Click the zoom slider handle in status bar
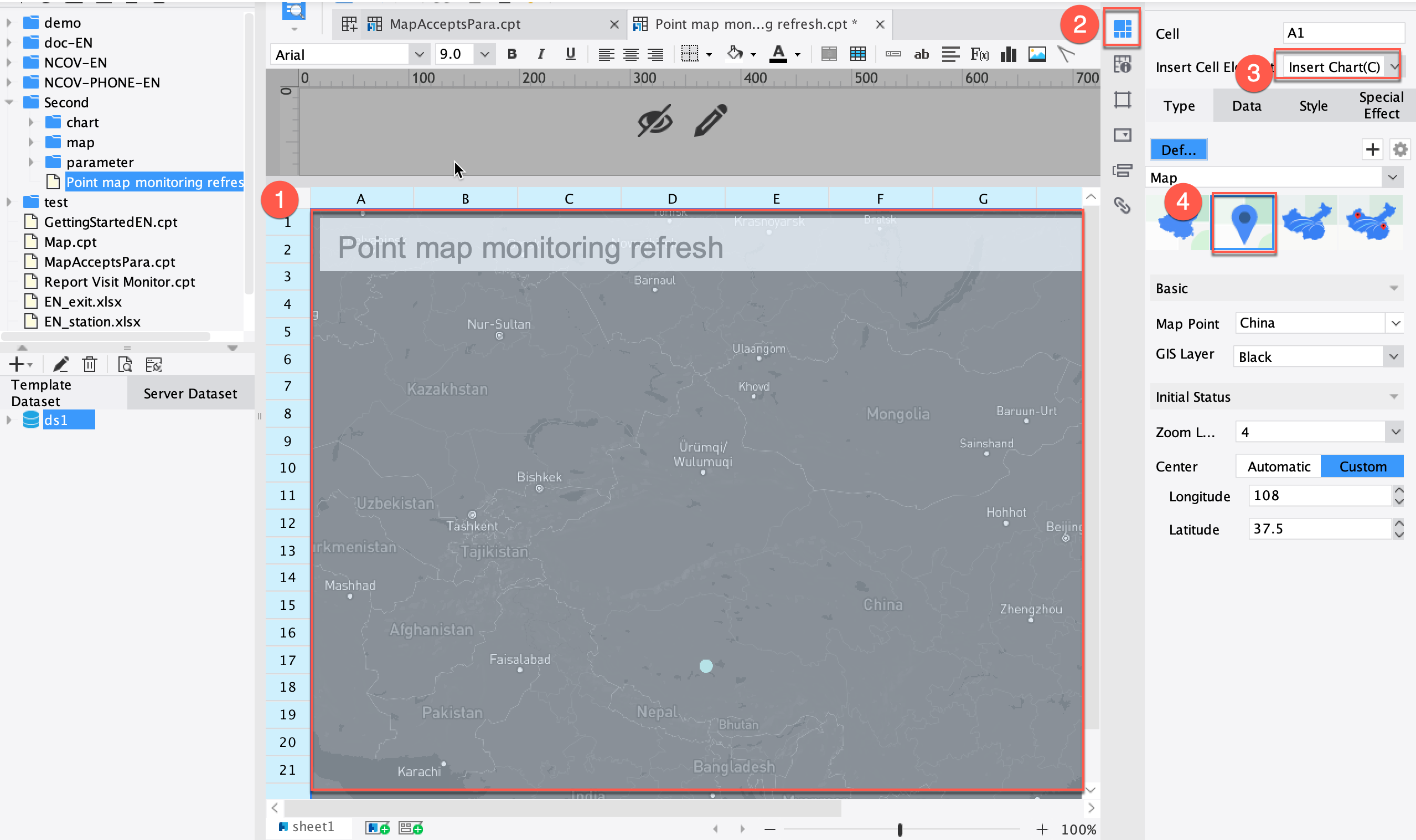This screenshot has height=840, width=1416. (900, 830)
